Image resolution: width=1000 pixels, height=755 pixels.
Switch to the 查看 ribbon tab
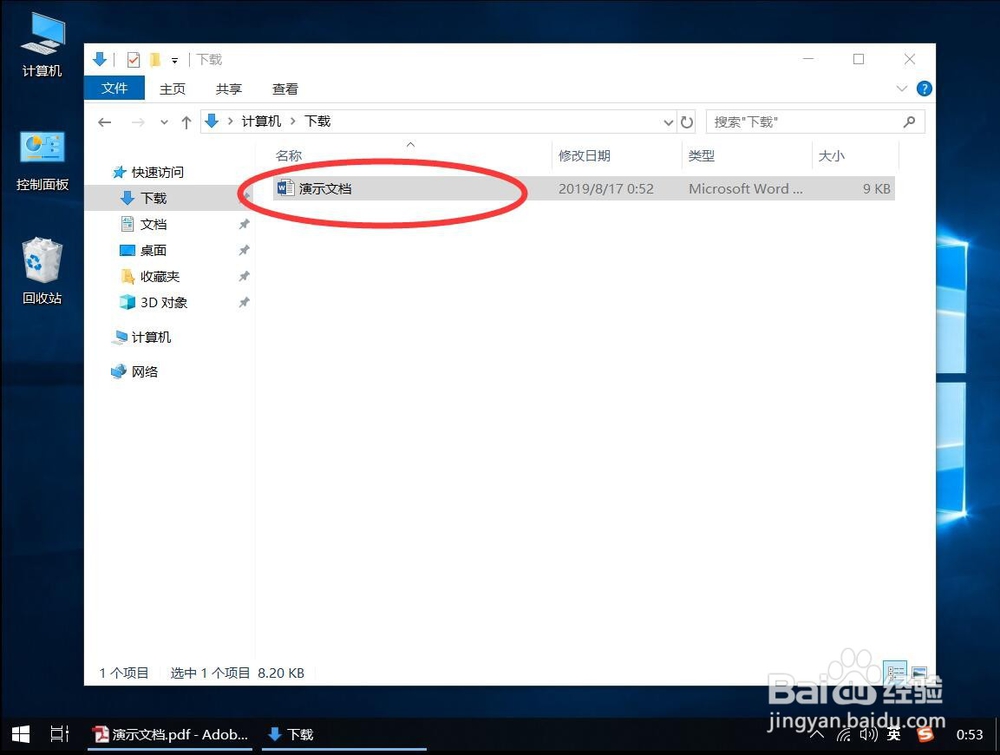pos(284,88)
